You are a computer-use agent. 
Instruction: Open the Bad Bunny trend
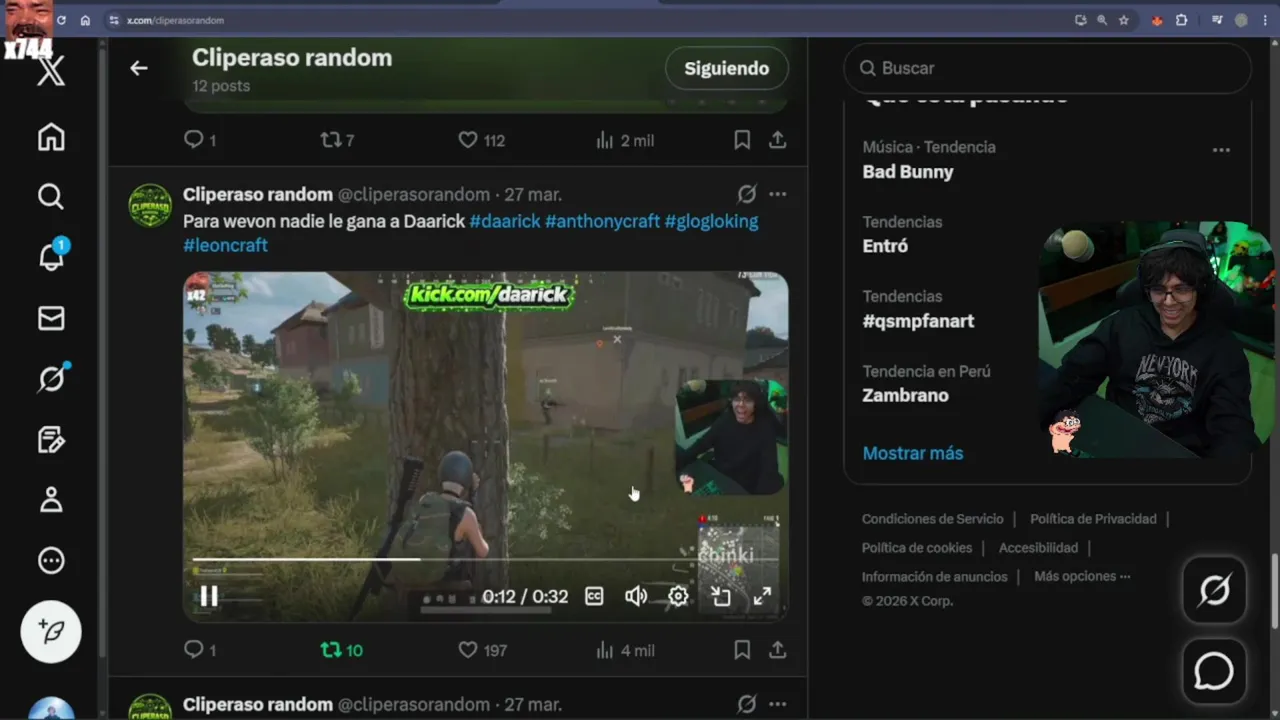[x=908, y=172]
